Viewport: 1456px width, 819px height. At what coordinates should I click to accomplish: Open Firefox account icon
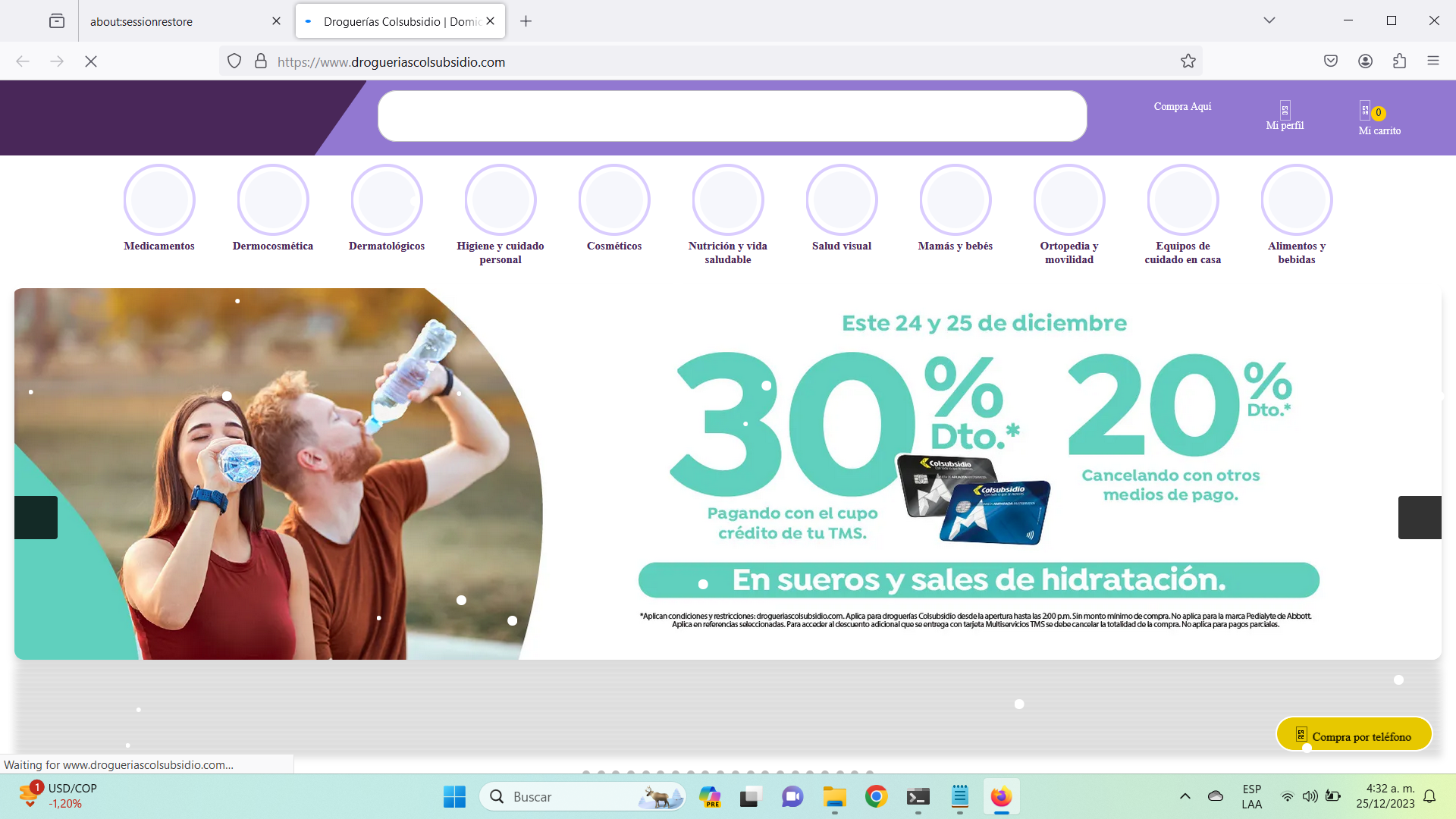coord(1365,61)
